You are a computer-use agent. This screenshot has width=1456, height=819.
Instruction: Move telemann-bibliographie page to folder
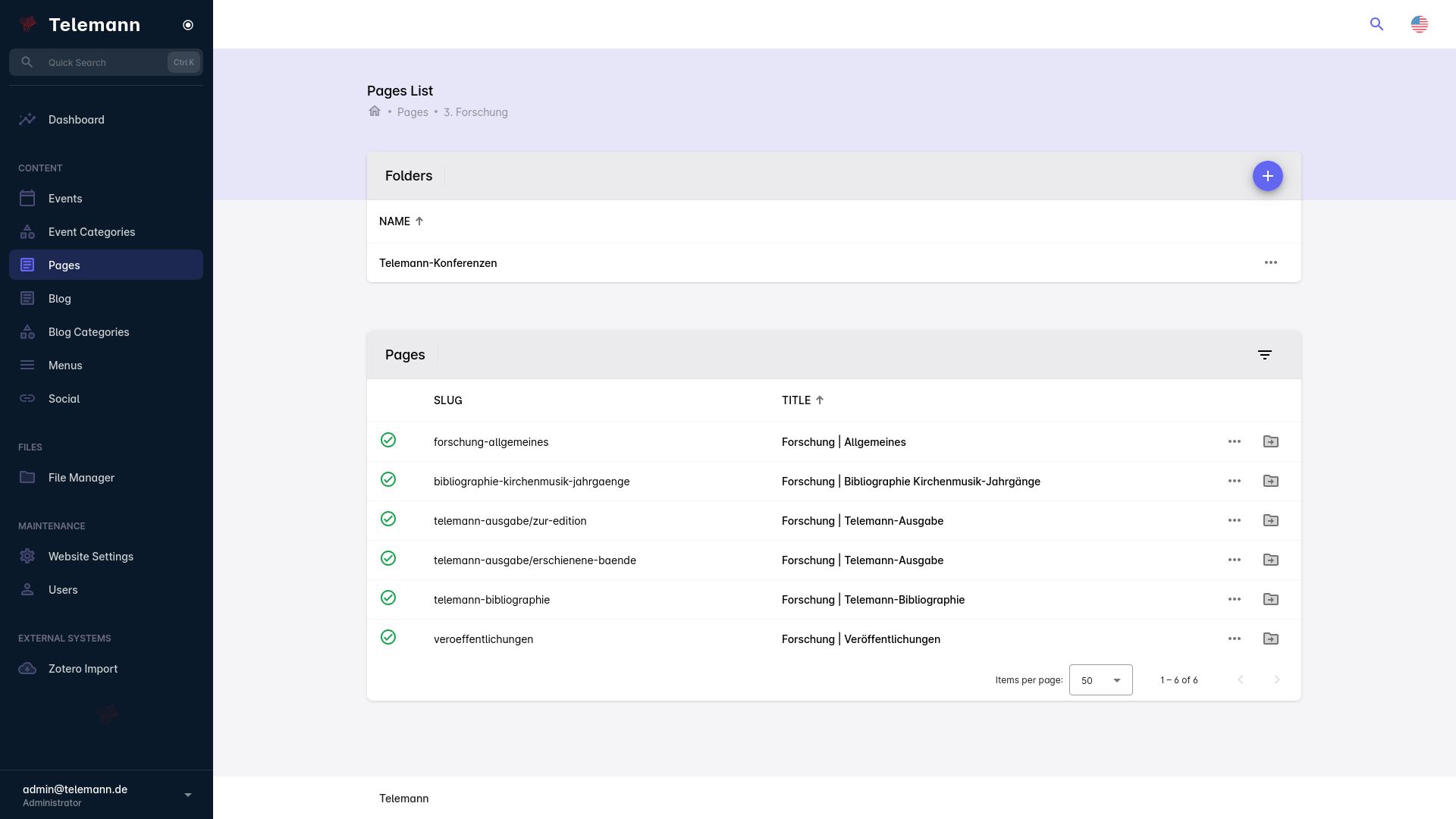(x=1270, y=599)
